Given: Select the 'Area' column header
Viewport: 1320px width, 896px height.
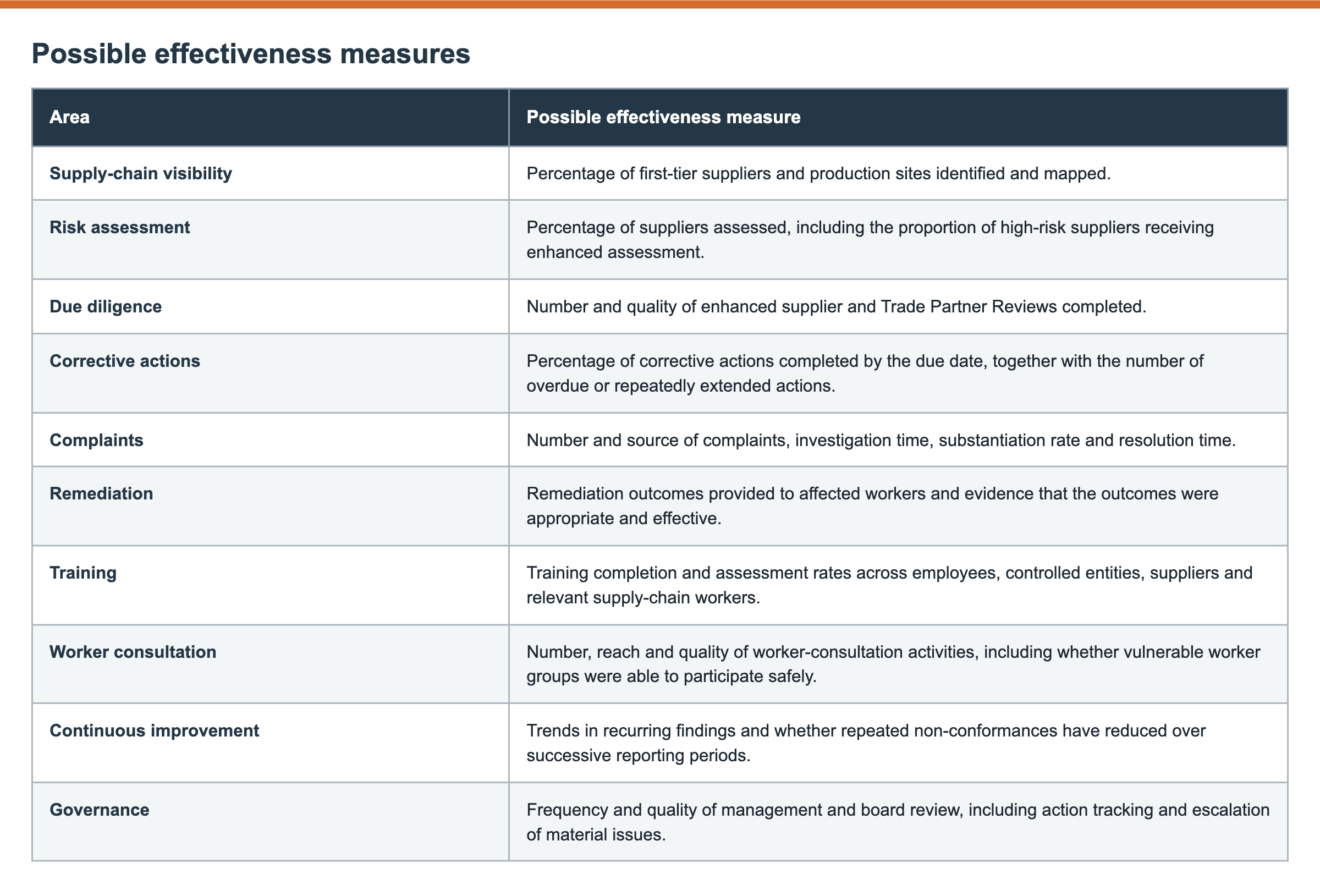Looking at the screenshot, I should [69, 117].
